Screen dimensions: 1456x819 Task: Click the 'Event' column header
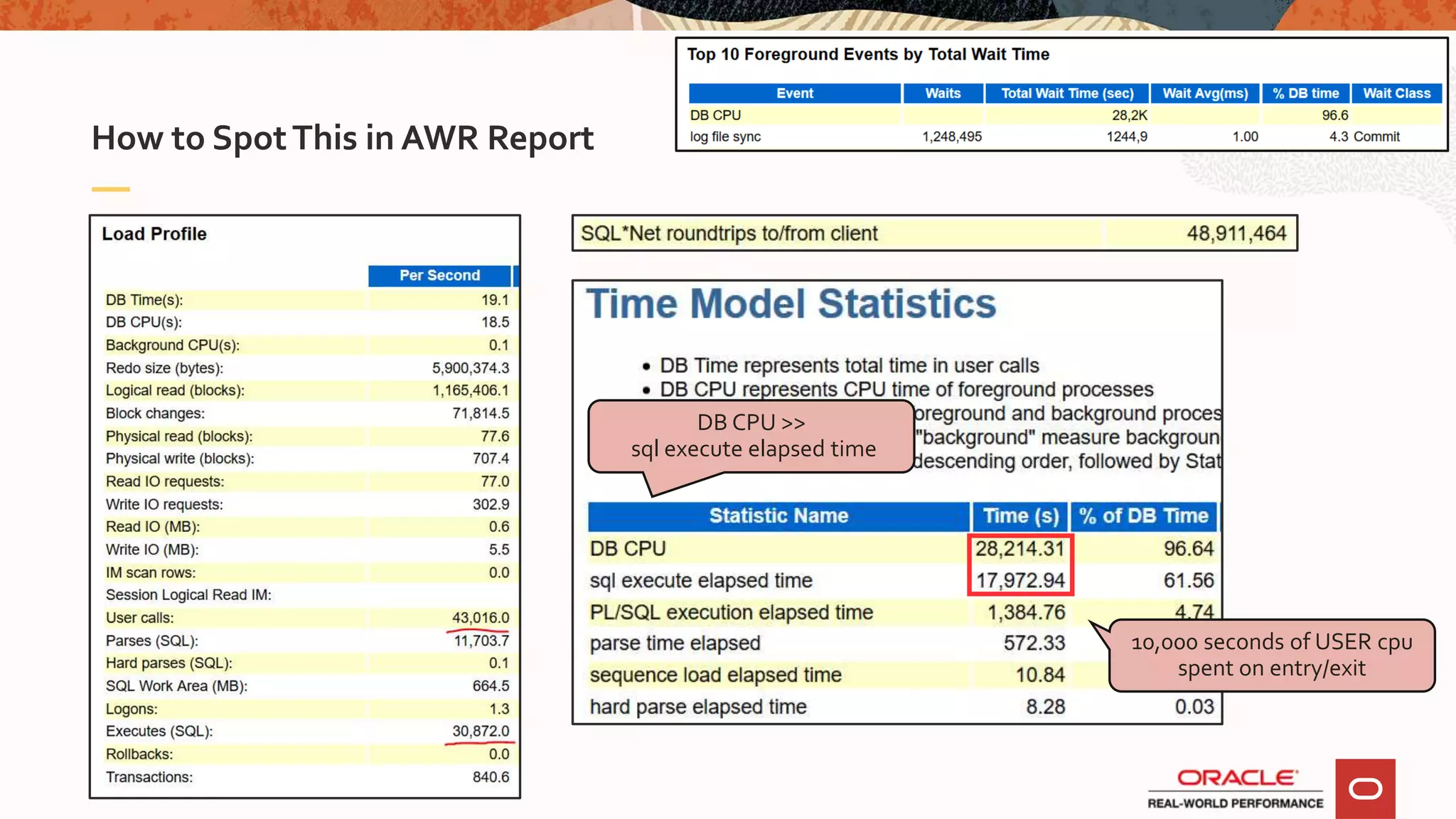[795, 93]
